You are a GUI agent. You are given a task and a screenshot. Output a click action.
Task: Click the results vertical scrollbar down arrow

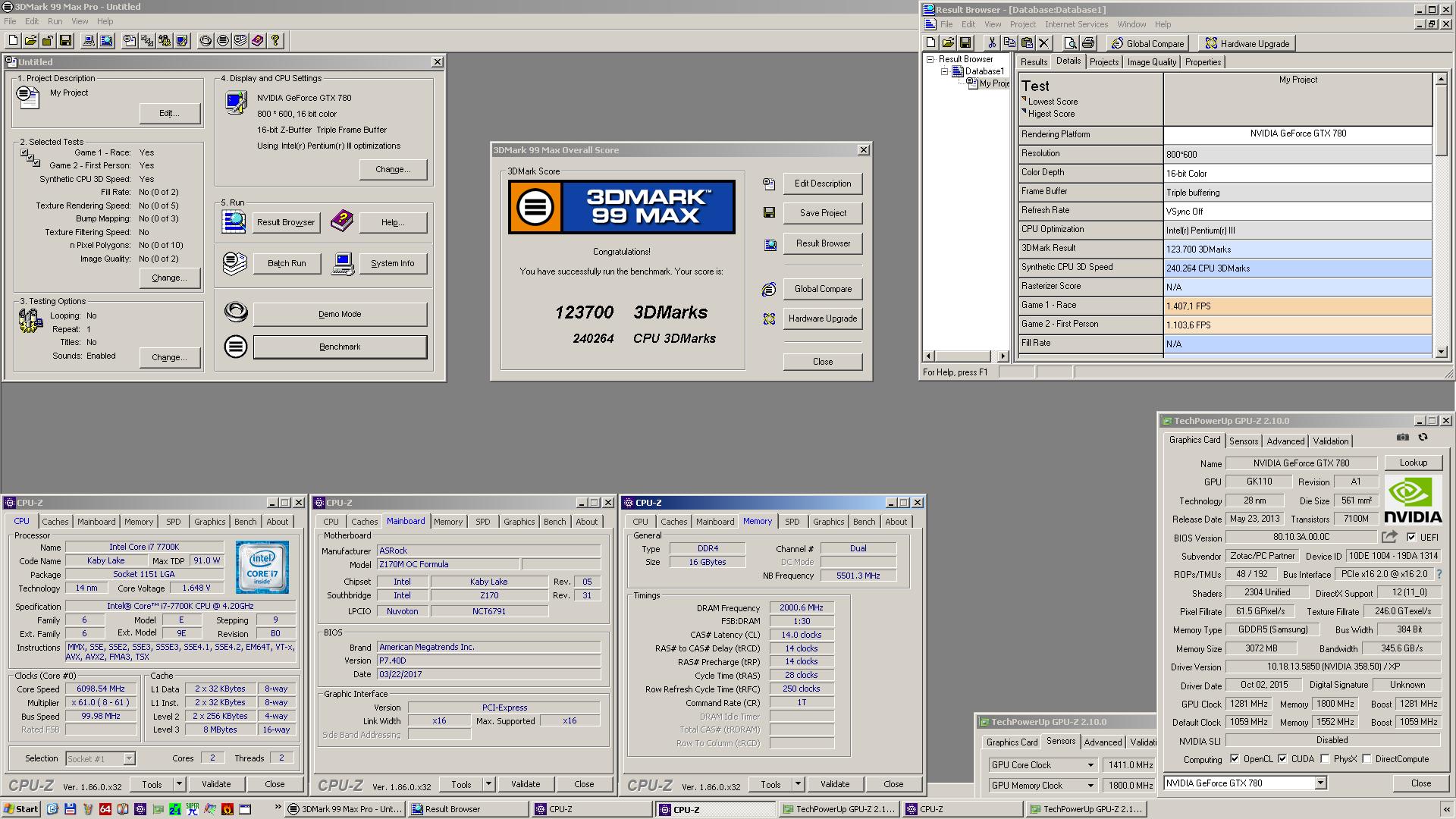coord(1441,351)
